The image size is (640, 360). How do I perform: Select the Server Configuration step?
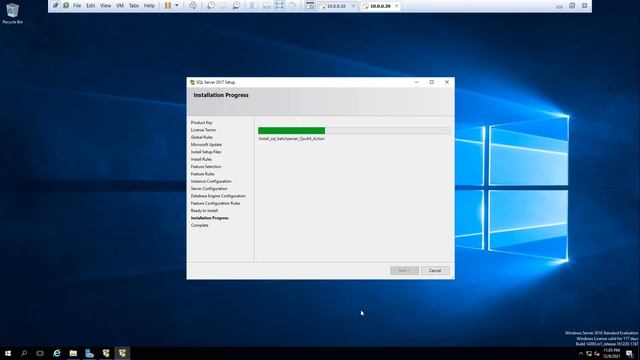(209, 189)
